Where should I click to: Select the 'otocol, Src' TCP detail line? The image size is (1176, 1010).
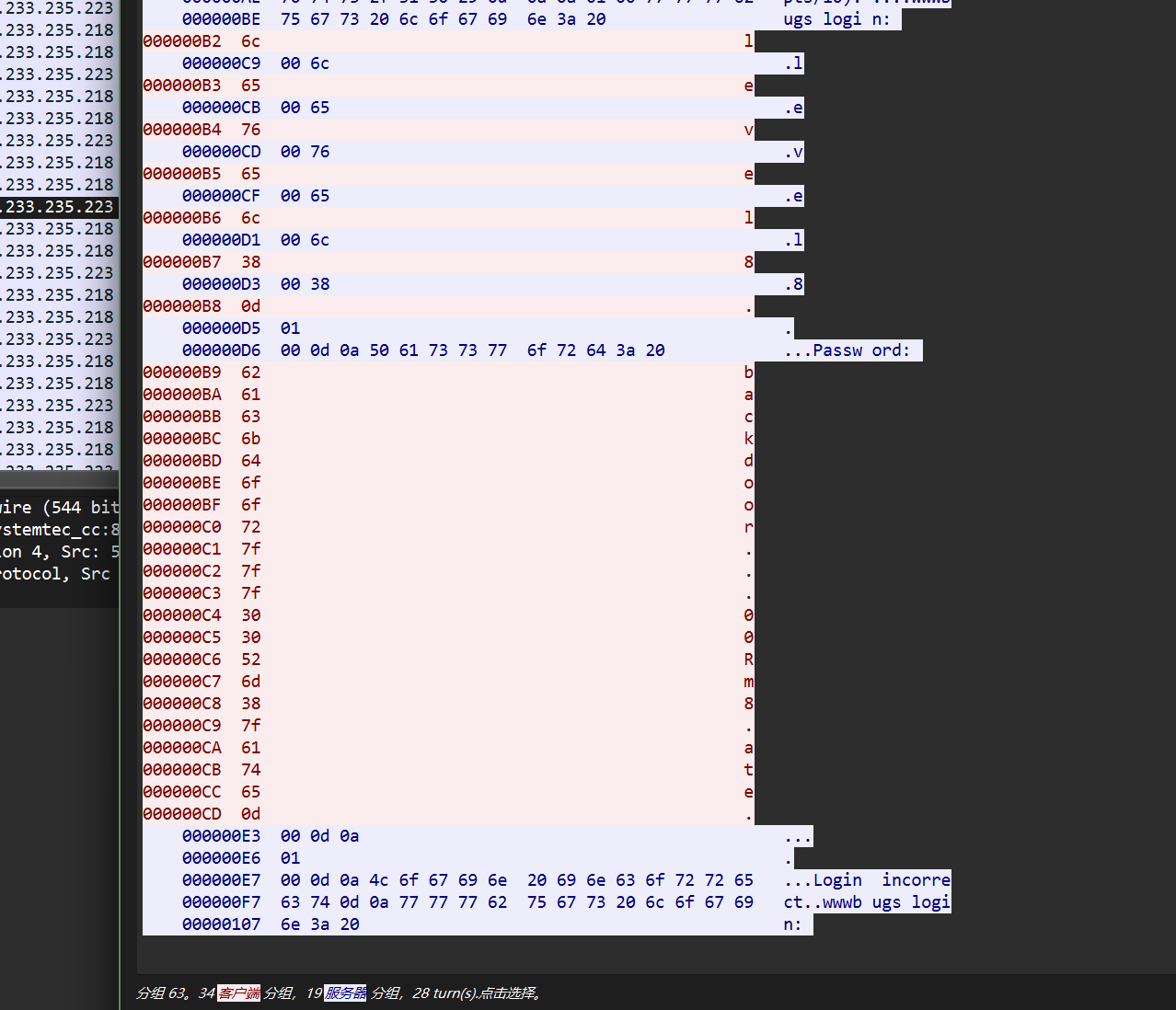pyautogui.click(x=59, y=573)
